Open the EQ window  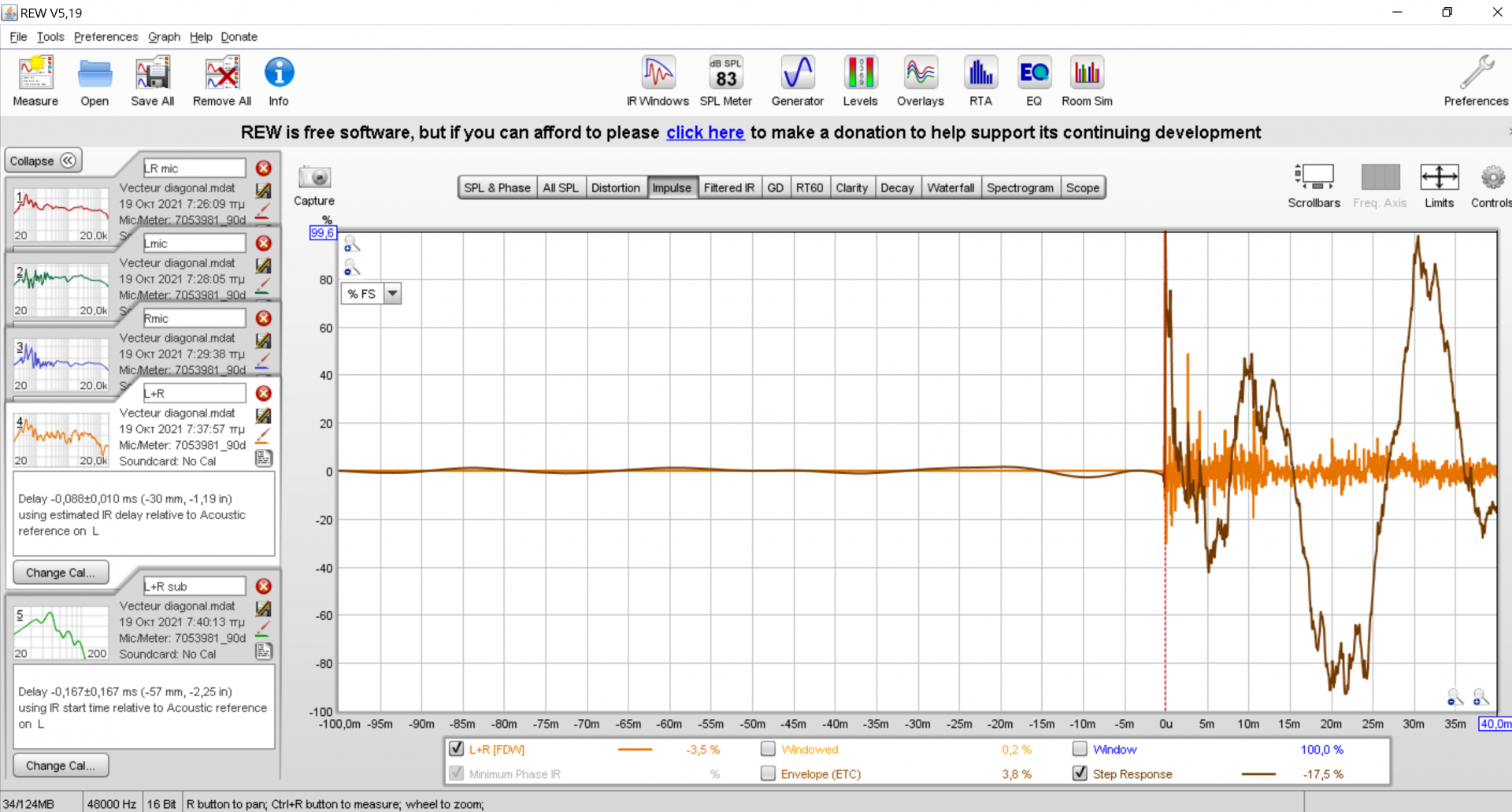click(1033, 80)
